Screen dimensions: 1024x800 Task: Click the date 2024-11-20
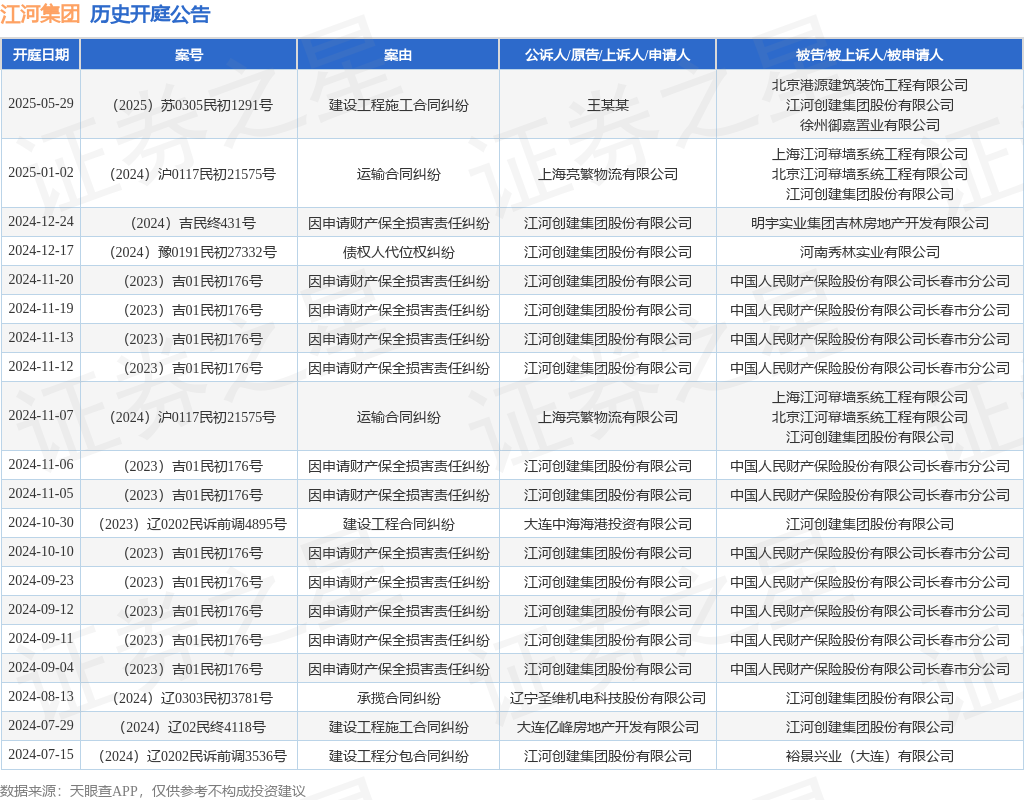[40, 280]
